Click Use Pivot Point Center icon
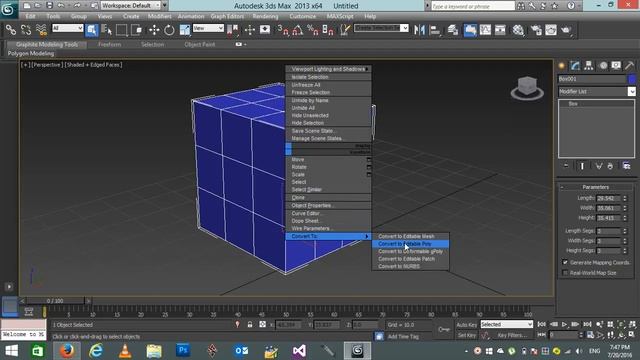Screen dimensions: 640x360 point(233,30)
